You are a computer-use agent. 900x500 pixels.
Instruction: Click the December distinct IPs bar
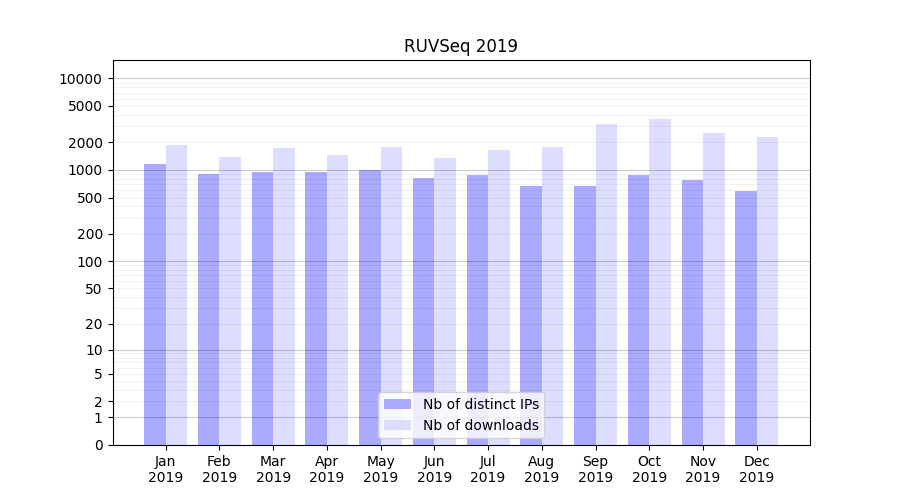coord(746,318)
